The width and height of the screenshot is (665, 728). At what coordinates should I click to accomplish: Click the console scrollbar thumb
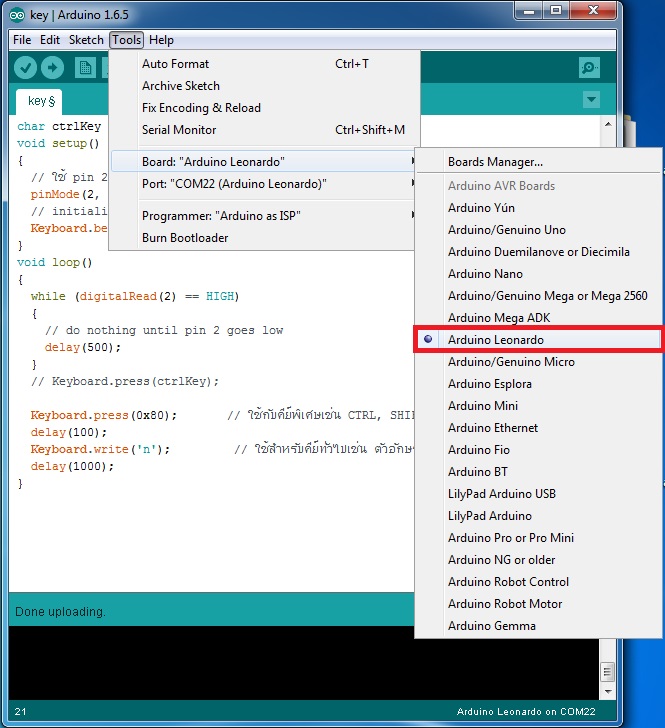[x=608, y=672]
